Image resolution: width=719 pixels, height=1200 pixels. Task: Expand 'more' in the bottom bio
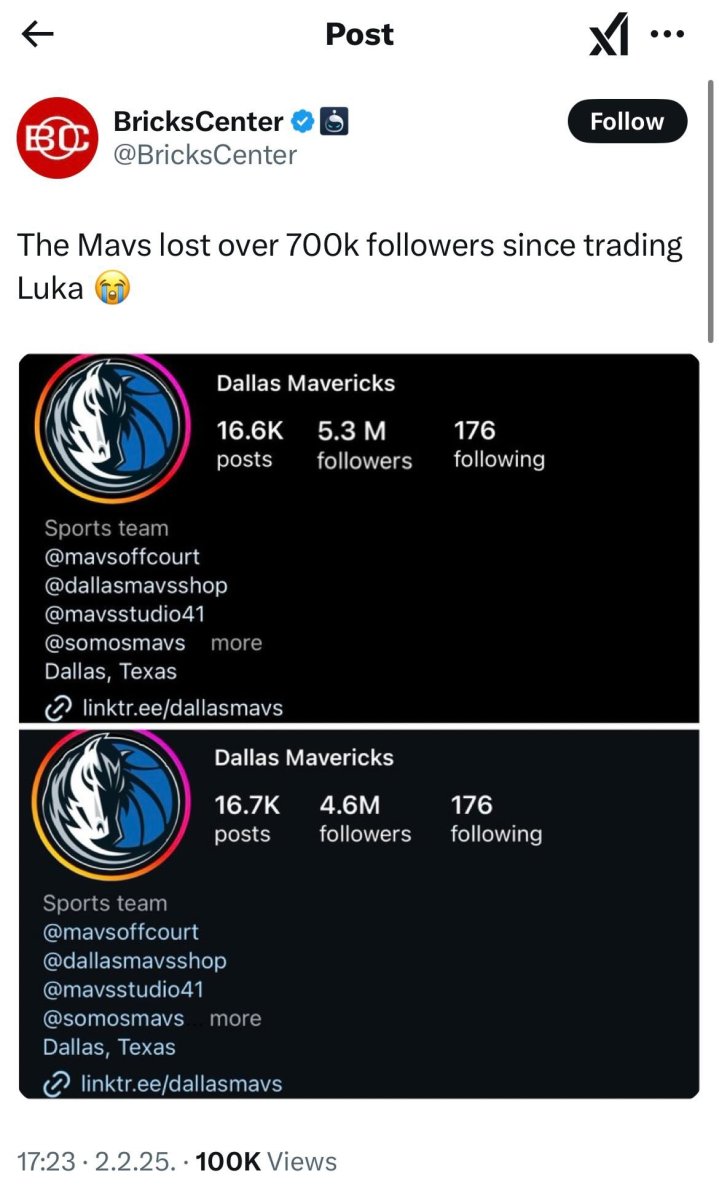click(x=235, y=1018)
